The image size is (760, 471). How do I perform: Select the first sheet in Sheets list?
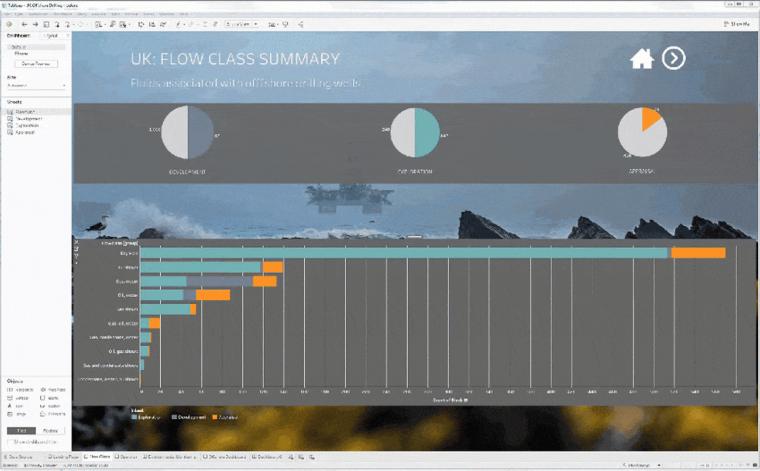coord(36,112)
